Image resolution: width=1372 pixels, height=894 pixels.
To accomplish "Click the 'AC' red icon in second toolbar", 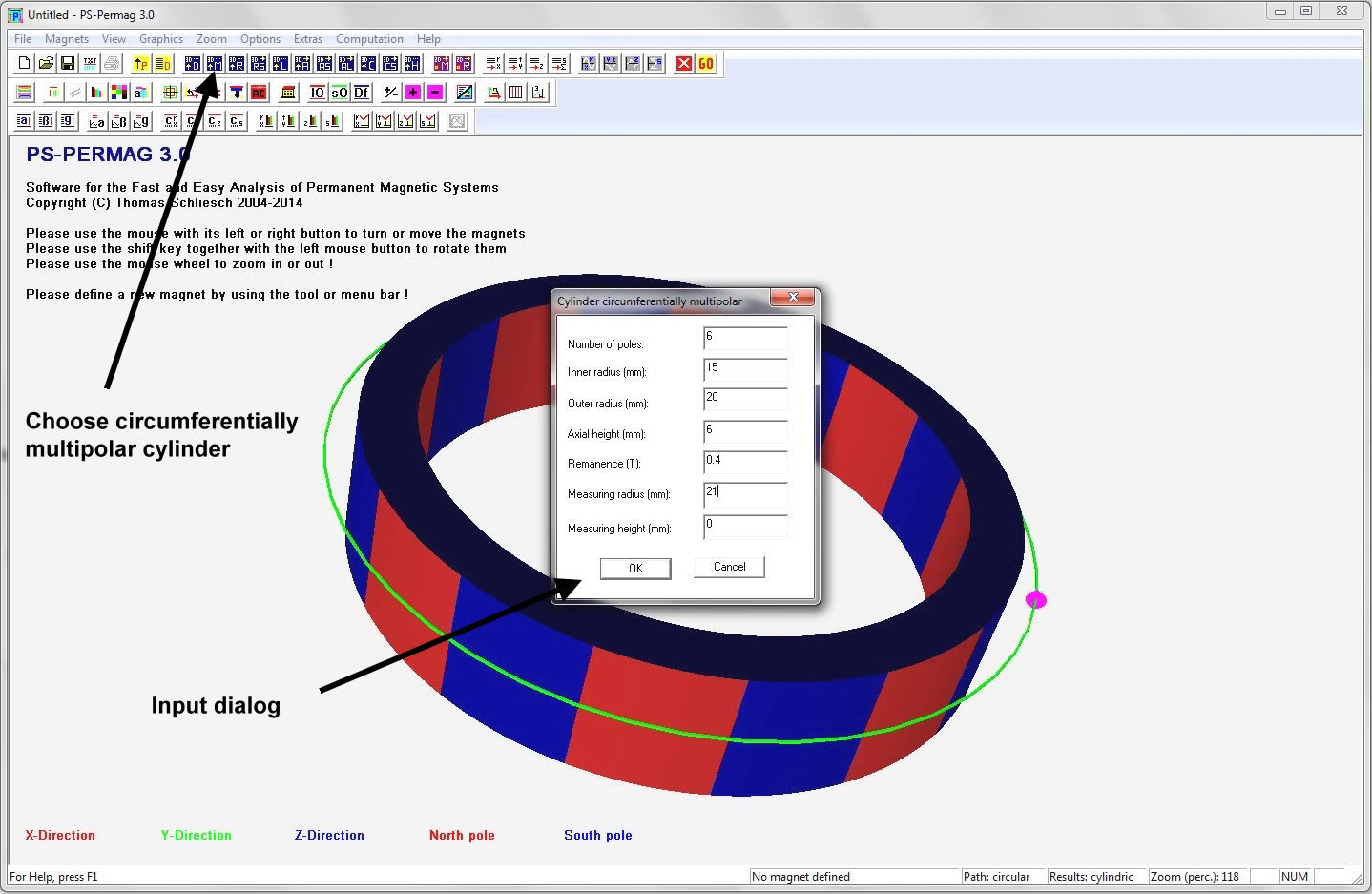I will pos(259,93).
